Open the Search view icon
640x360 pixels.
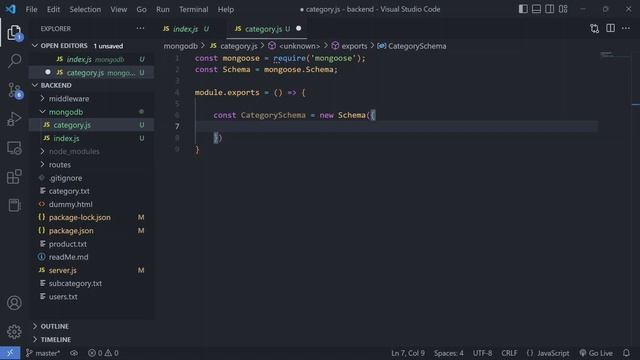coord(14,61)
